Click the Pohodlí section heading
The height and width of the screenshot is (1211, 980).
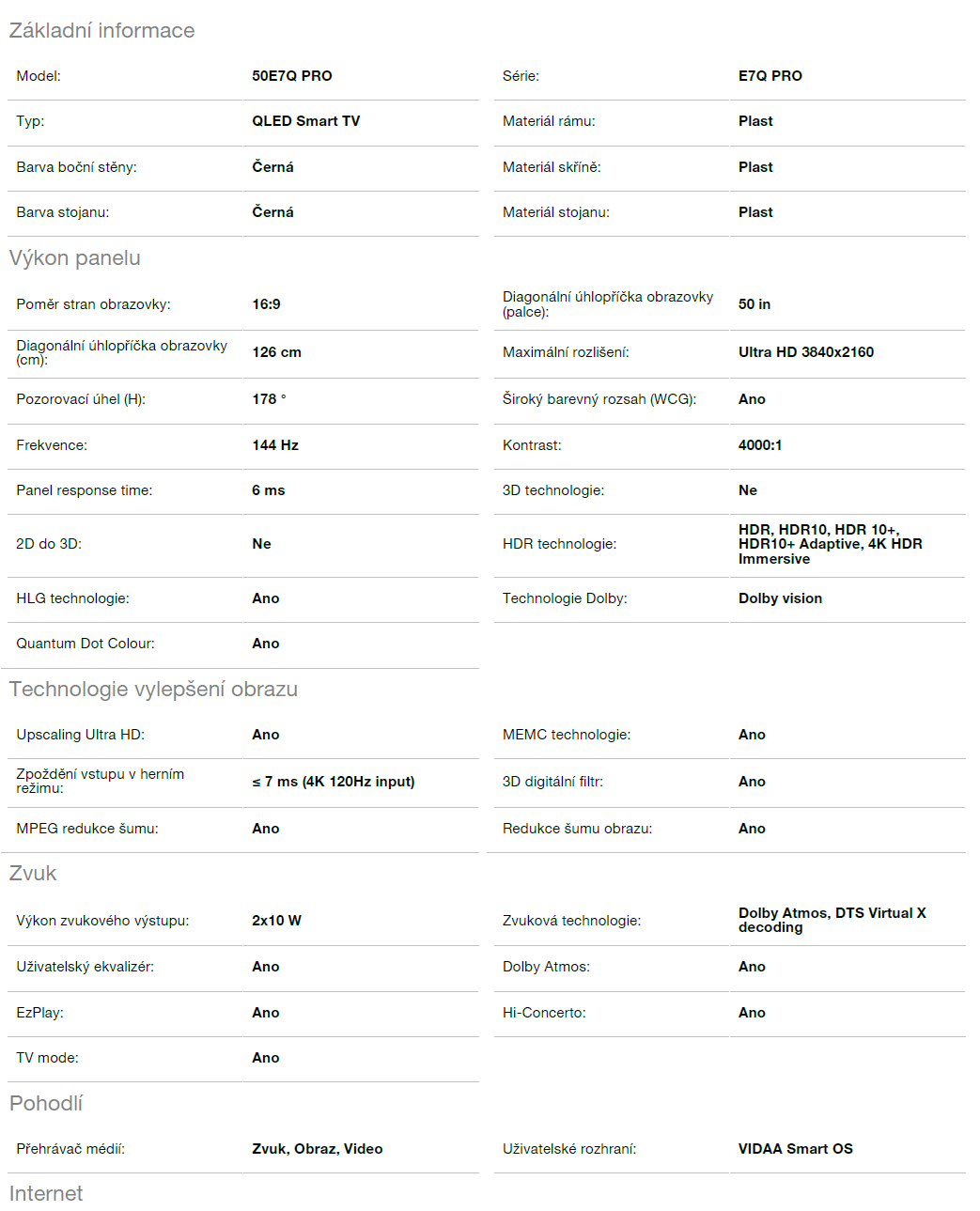pos(46,1103)
